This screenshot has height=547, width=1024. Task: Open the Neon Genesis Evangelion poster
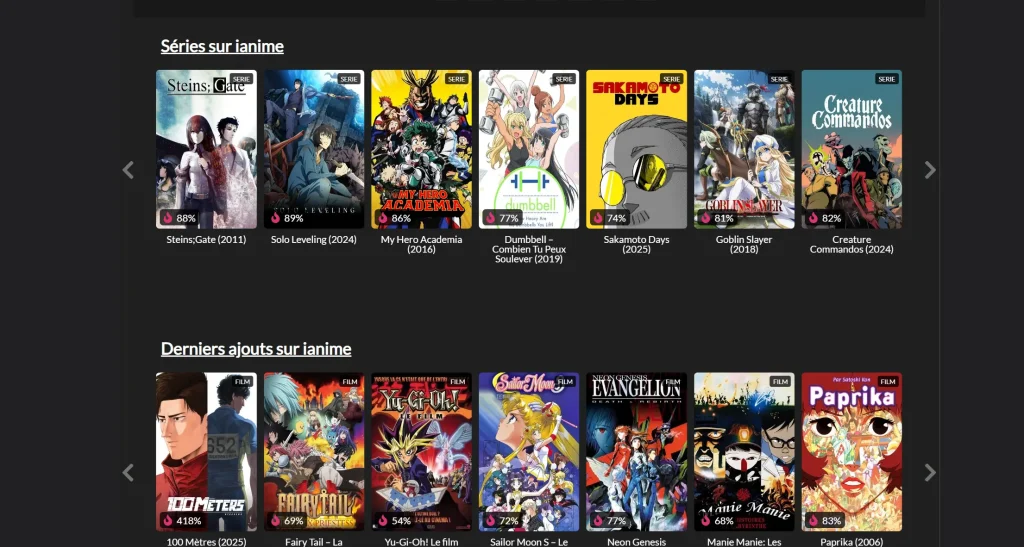[x=637, y=452]
